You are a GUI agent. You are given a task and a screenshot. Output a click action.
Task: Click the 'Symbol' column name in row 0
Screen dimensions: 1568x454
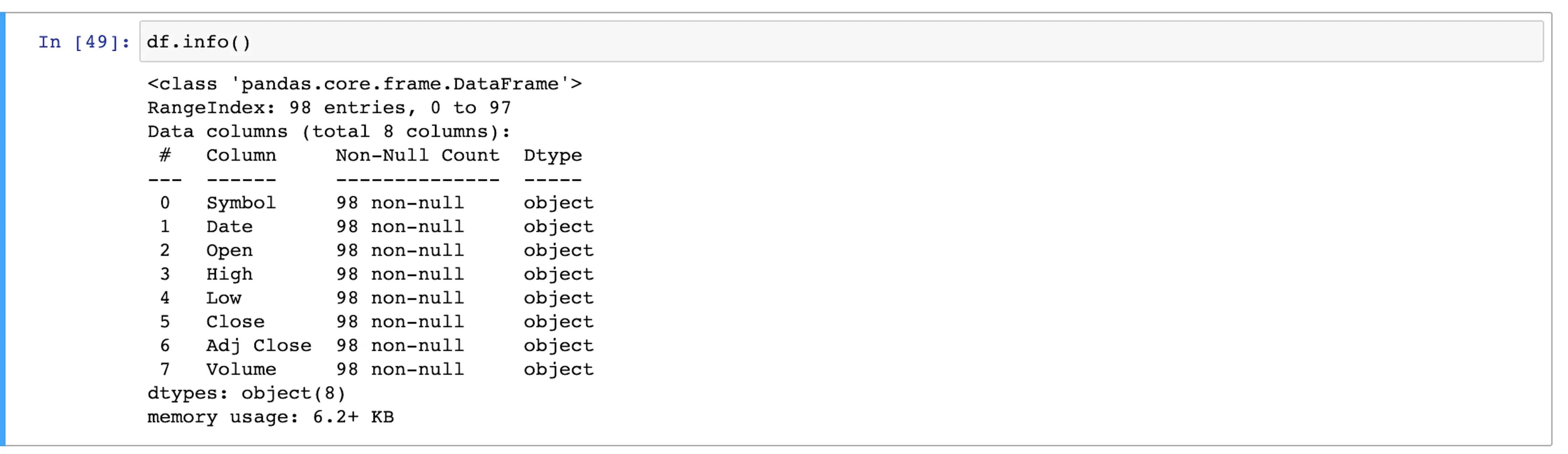click(241, 203)
